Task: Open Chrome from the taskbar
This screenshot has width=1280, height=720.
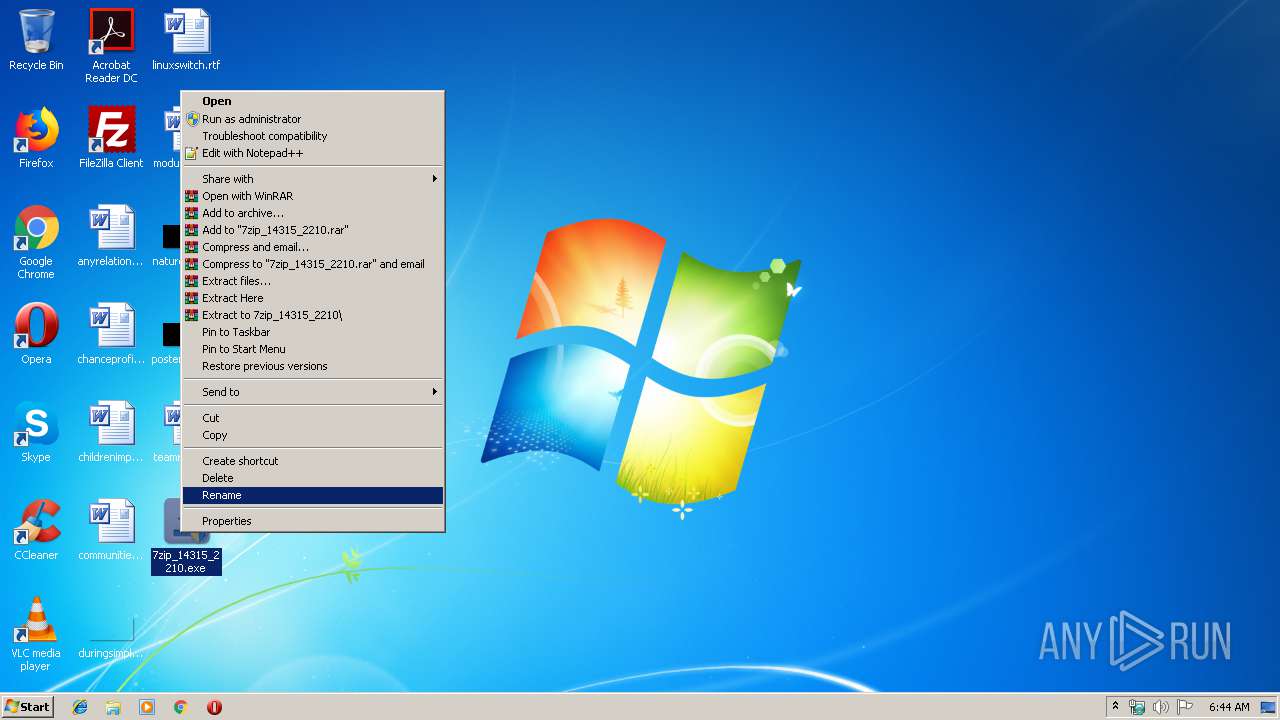Action: coord(181,707)
